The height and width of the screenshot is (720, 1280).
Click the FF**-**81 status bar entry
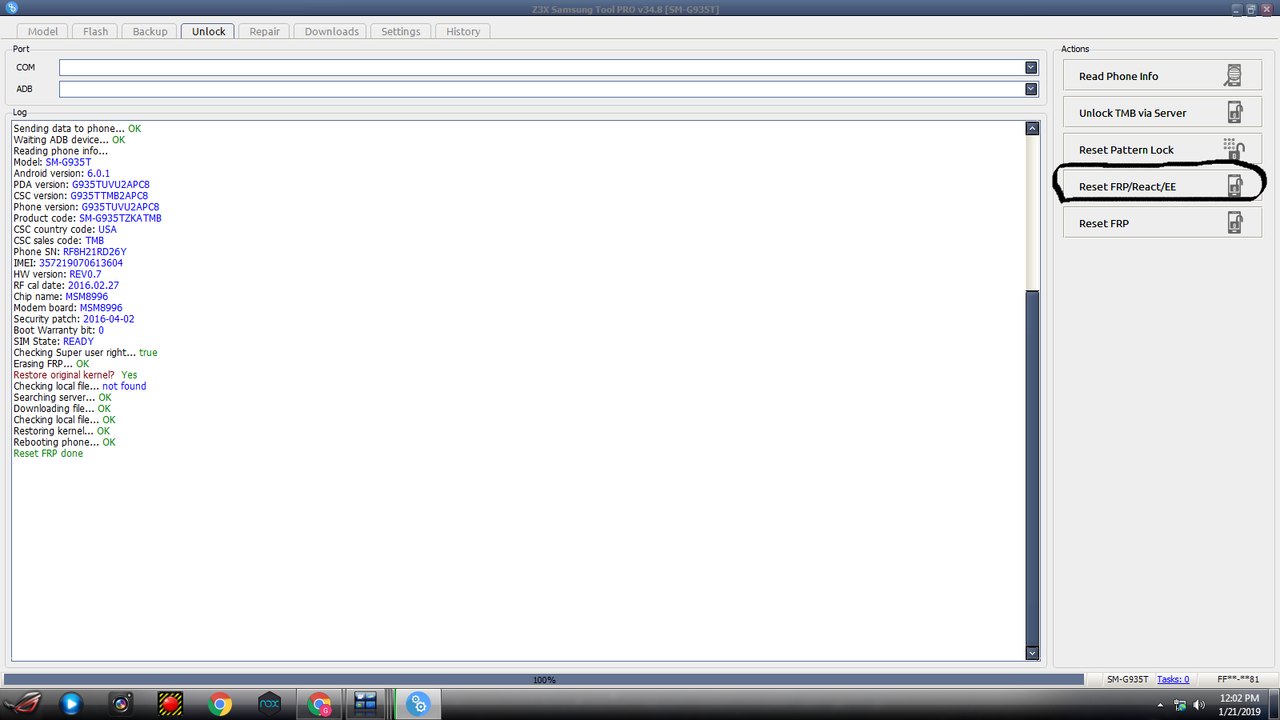[1238, 680]
